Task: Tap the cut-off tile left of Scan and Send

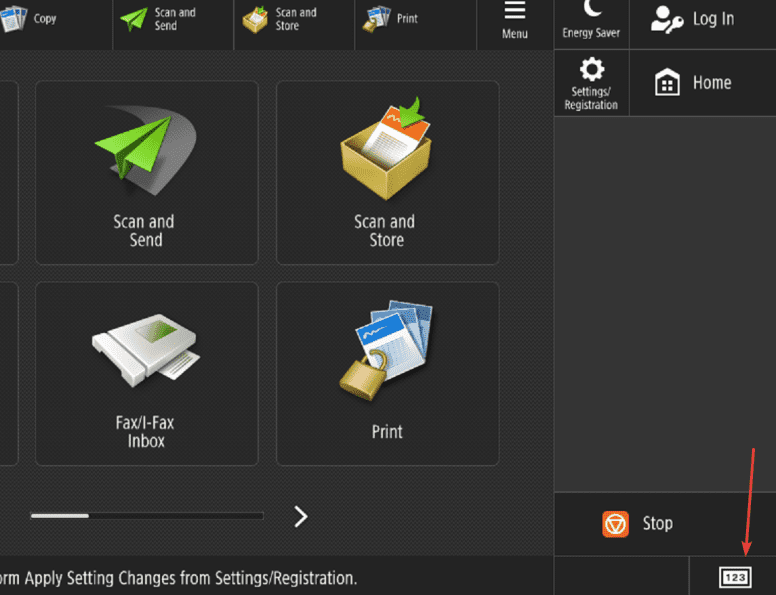Action: (8, 172)
